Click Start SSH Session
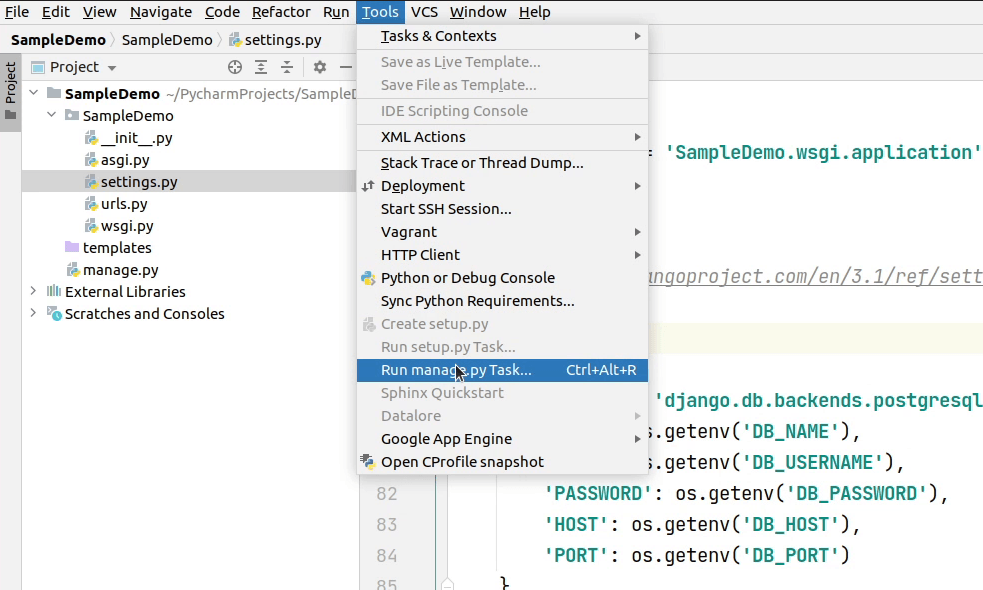 coord(445,209)
